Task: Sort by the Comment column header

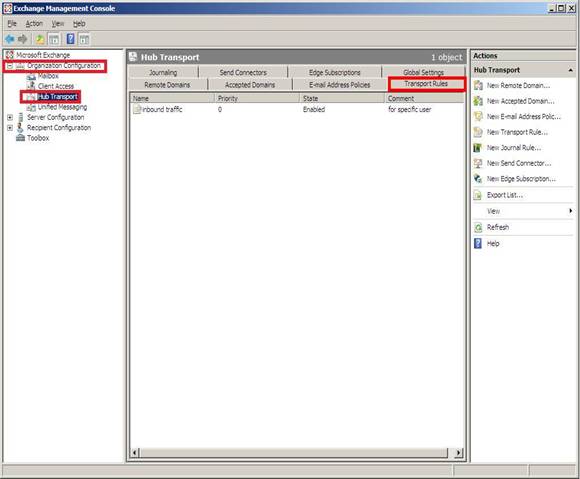Action: tap(424, 98)
